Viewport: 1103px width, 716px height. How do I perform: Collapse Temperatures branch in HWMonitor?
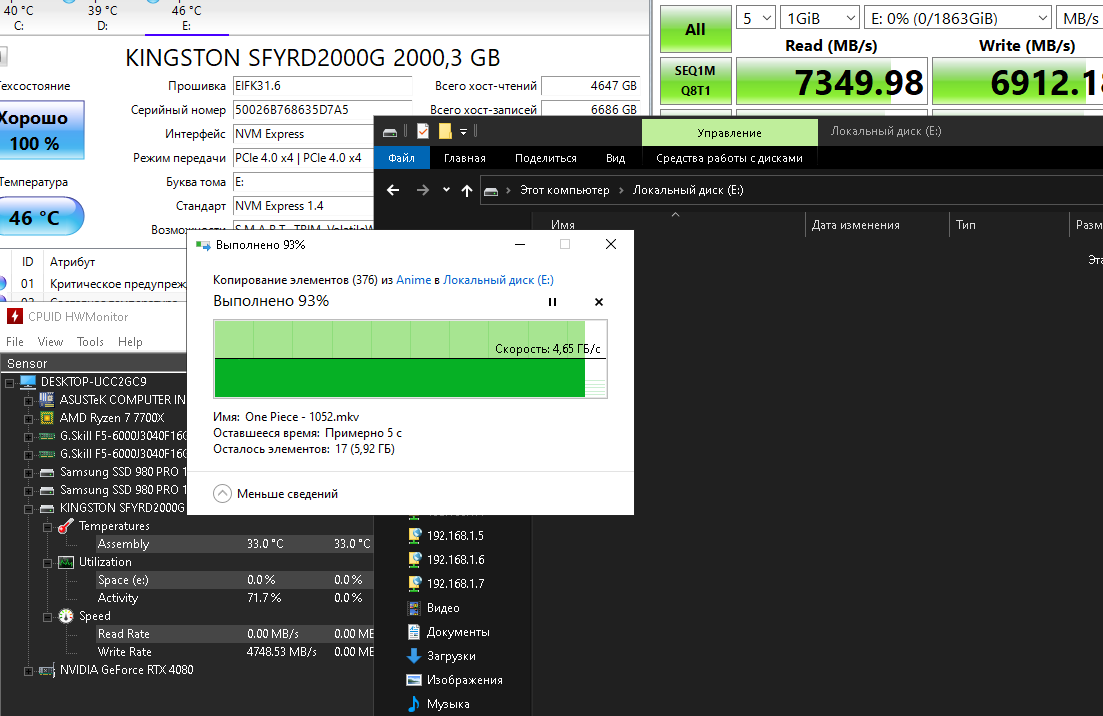(48, 527)
